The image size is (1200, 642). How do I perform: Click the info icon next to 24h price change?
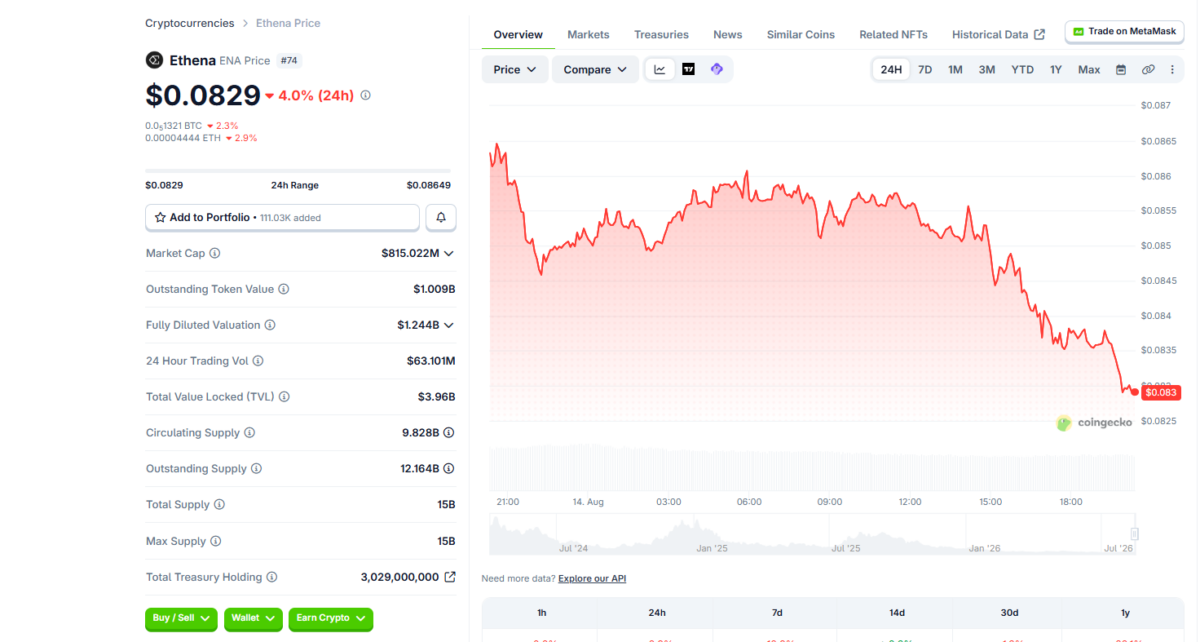point(365,95)
